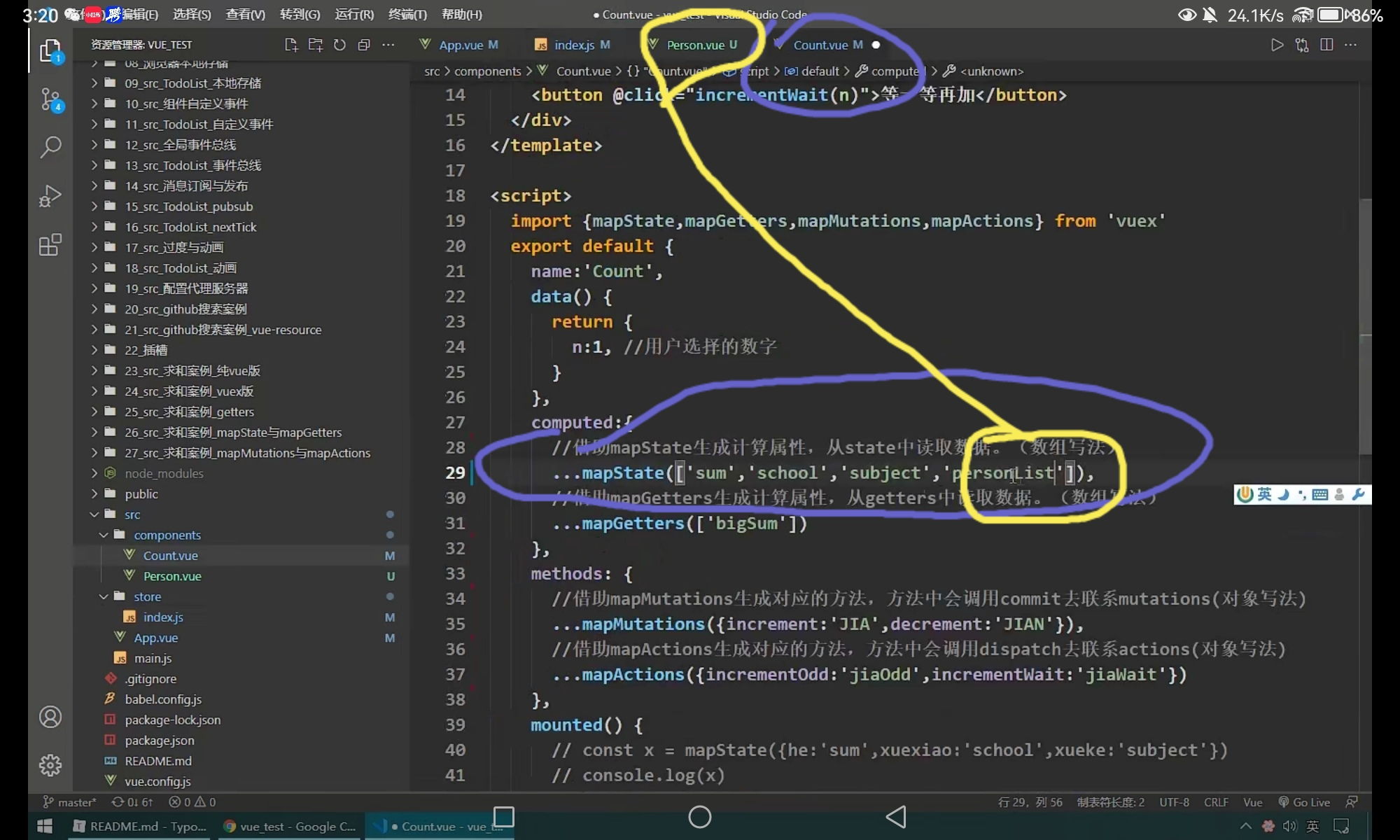Open Run and Debug view
1400x840 pixels.
pos(50,196)
